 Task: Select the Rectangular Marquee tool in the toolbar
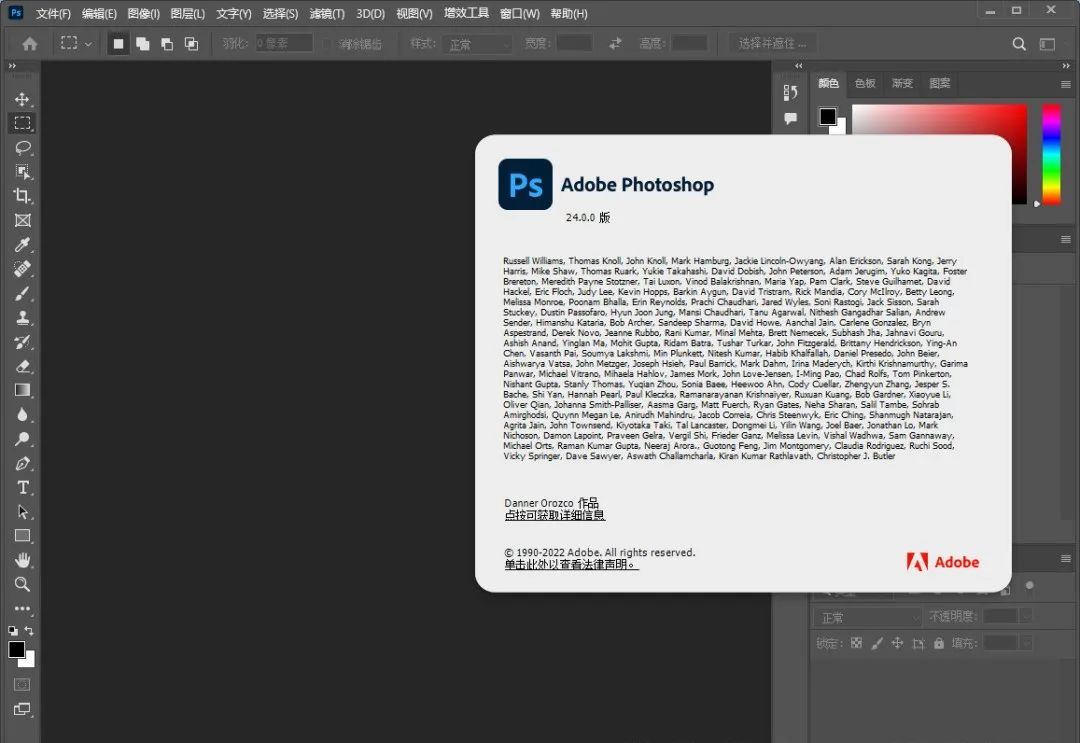[x=22, y=123]
